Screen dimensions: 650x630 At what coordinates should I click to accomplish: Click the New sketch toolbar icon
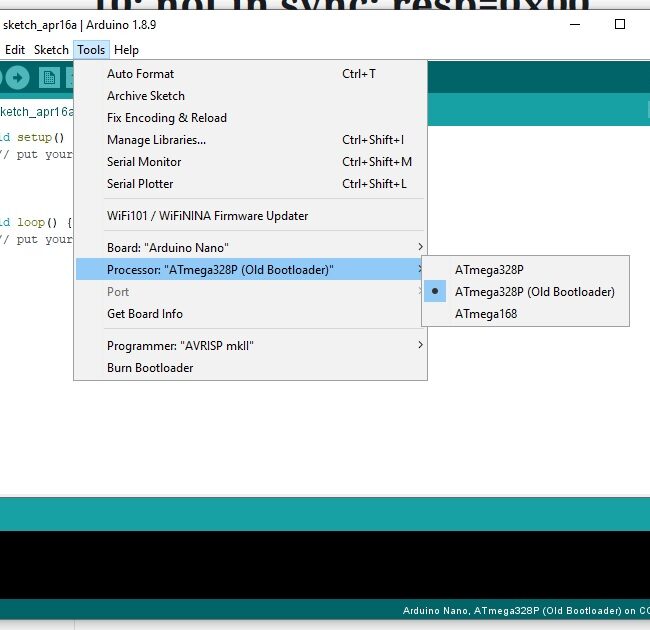(x=49, y=78)
